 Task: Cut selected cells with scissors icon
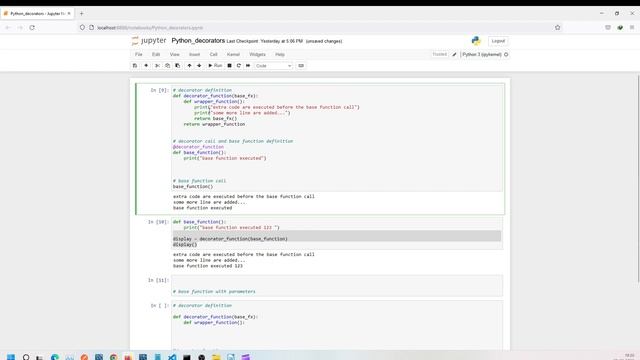[157, 66]
